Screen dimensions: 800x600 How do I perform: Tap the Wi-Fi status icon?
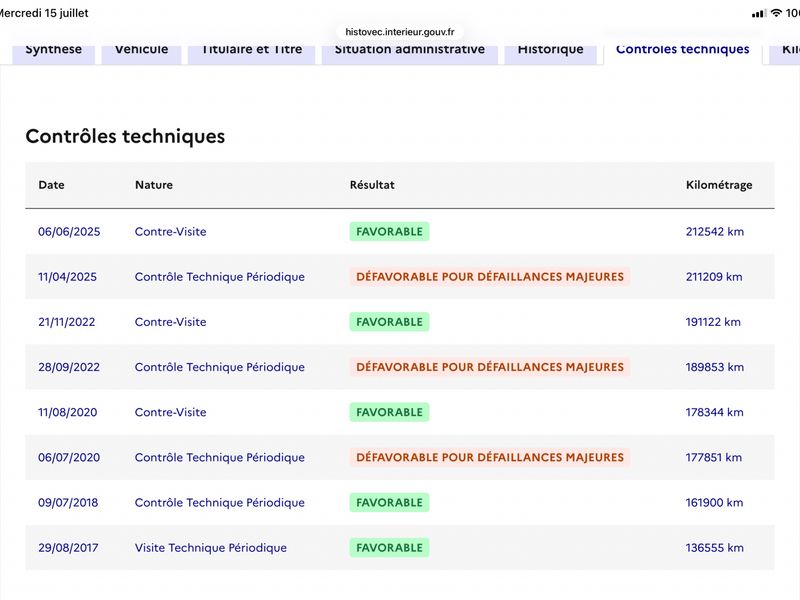pyautogui.click(x=776, y=13)
